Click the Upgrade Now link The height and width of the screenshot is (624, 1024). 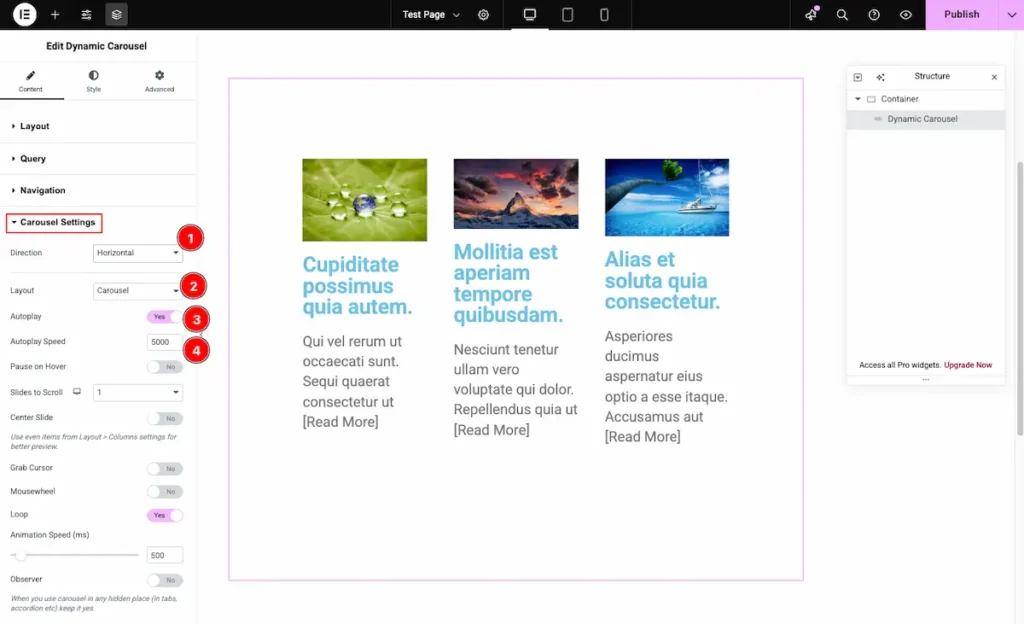pyautogui.click(x=968, y=365)
